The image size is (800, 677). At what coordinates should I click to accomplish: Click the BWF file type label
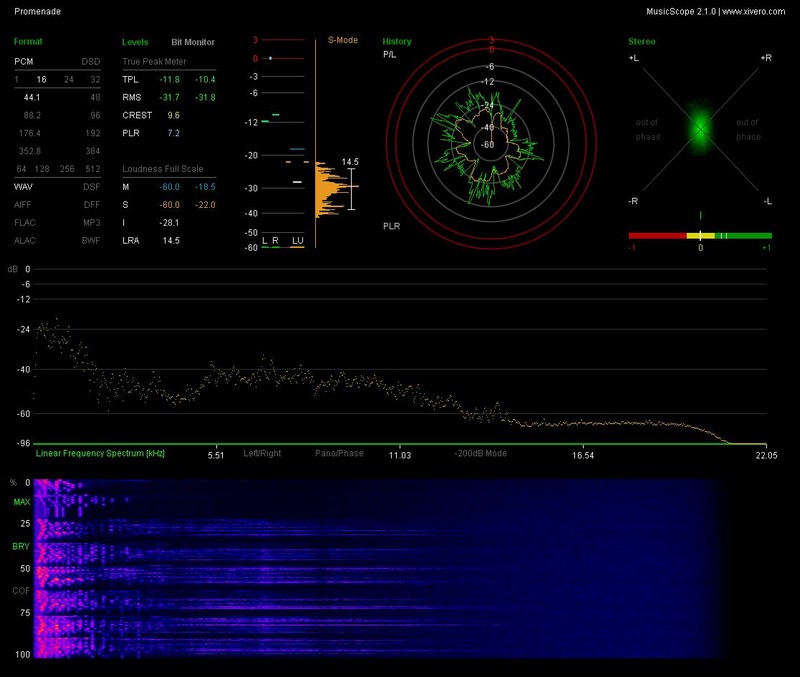tap(91, 240)
